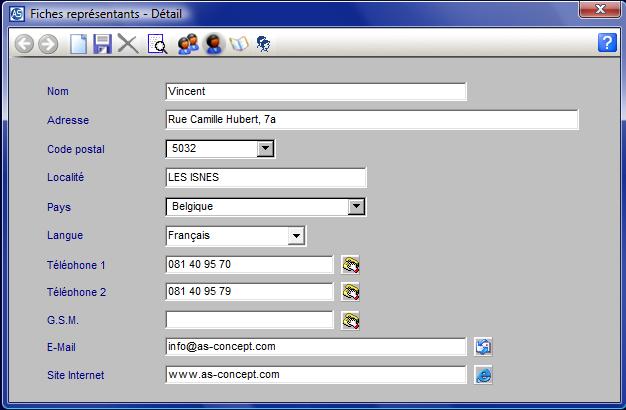Click the blue head profile icon
626x410 pixels.
tap(263, 44)
